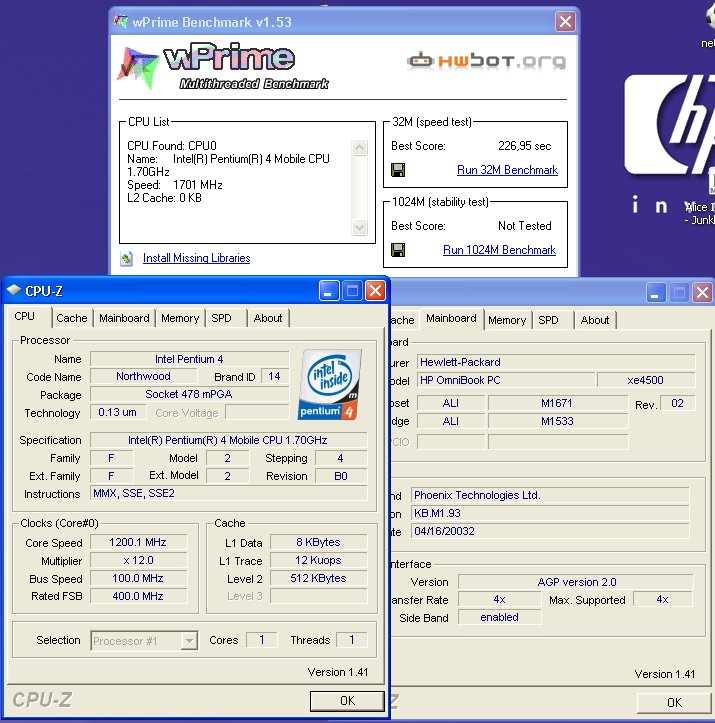
Task: Click the Rated FSB value 400.0 MHz
Action: tap(138, 596)
